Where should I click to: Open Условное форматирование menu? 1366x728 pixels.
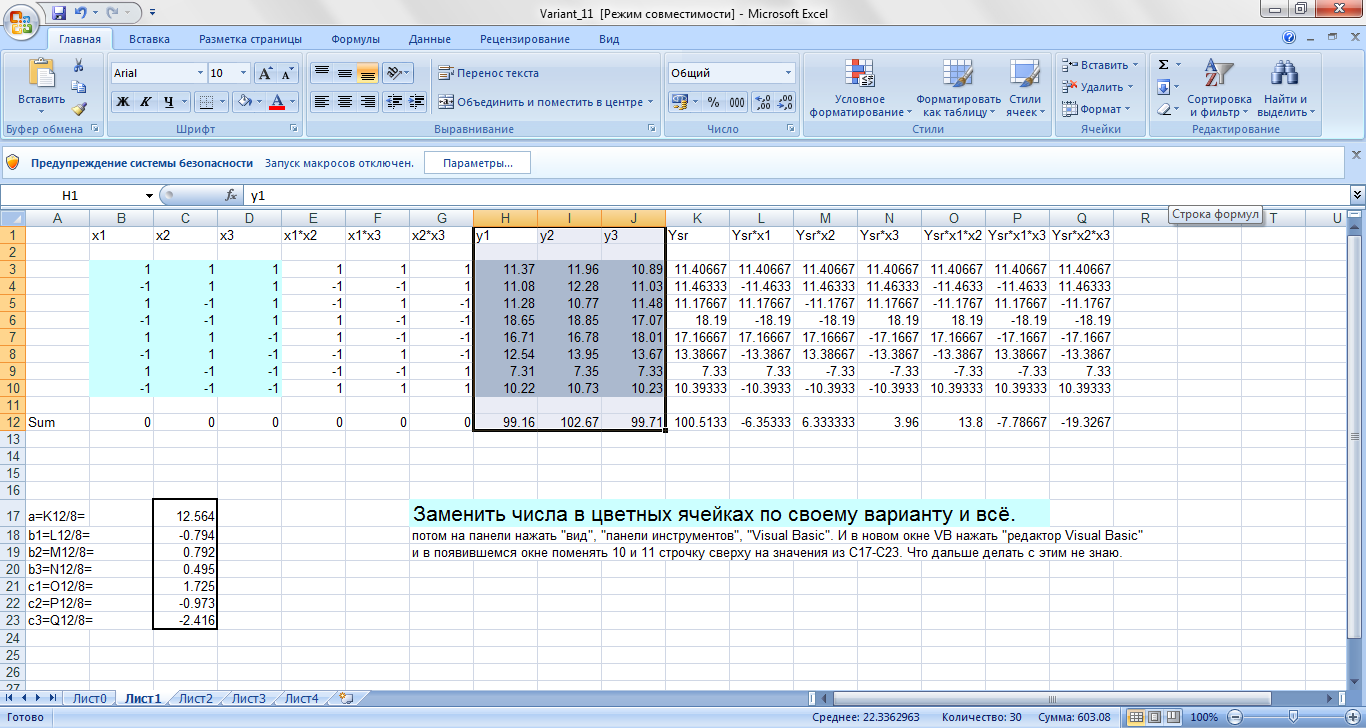pyautogui.click(x=860, y=88)
